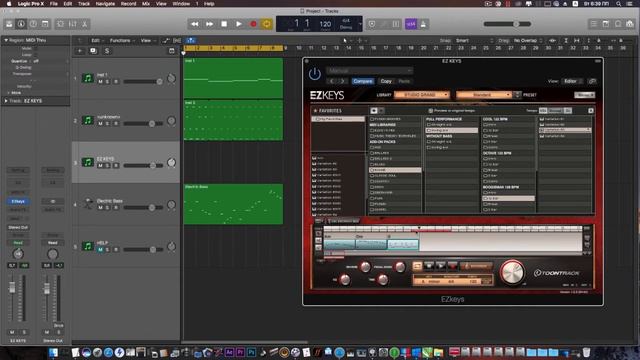Bypass EZ Keys plugin with power button

315,74
